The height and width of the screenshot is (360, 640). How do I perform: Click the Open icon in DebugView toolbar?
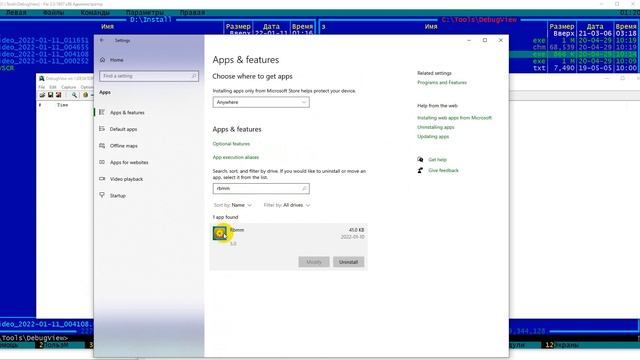click(42, 95)
